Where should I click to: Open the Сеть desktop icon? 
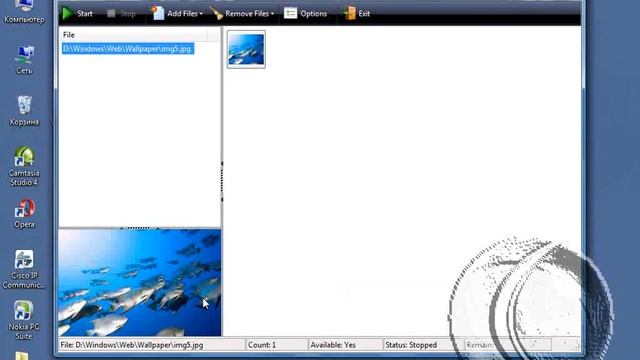(x=24, y=60)
